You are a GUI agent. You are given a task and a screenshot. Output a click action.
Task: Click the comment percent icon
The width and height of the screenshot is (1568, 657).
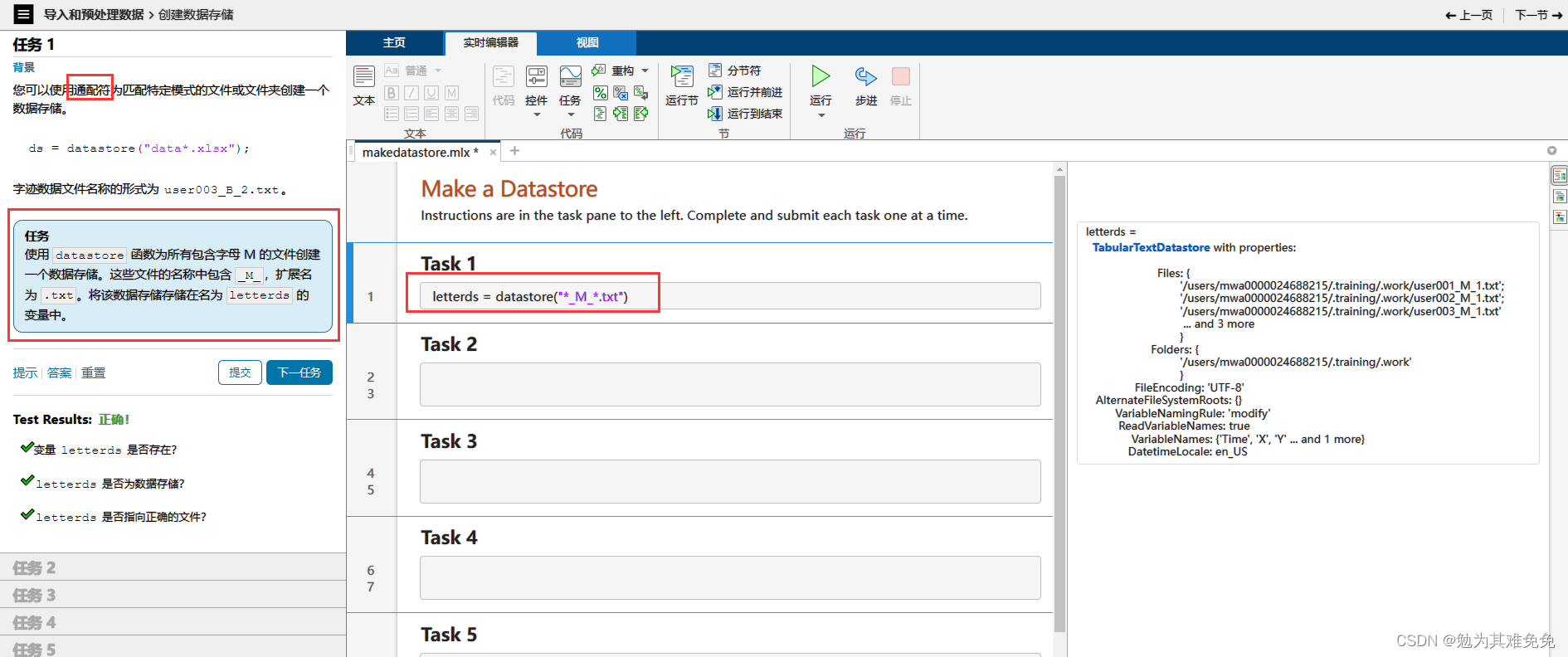[x=600, y=92]
